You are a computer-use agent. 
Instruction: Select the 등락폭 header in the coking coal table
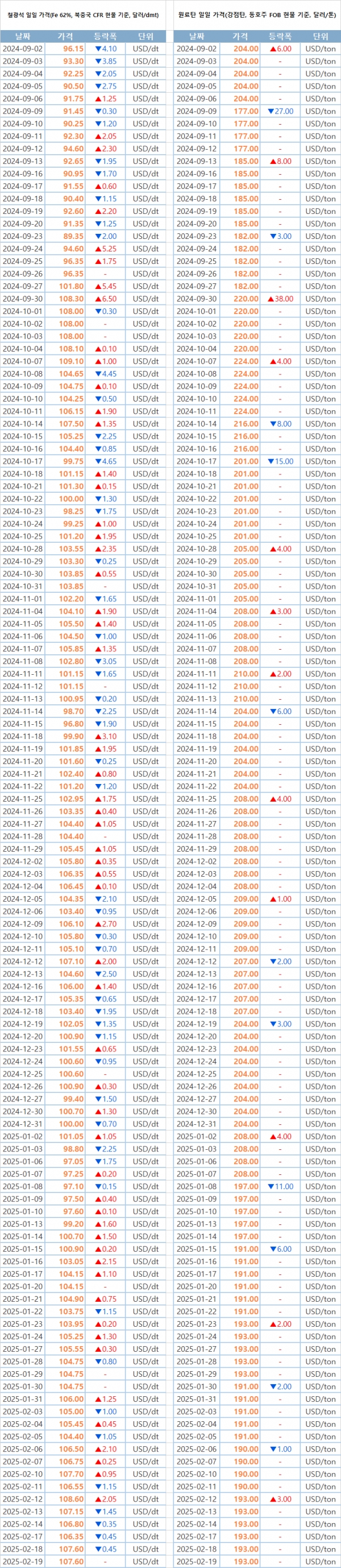coord(280,36)
